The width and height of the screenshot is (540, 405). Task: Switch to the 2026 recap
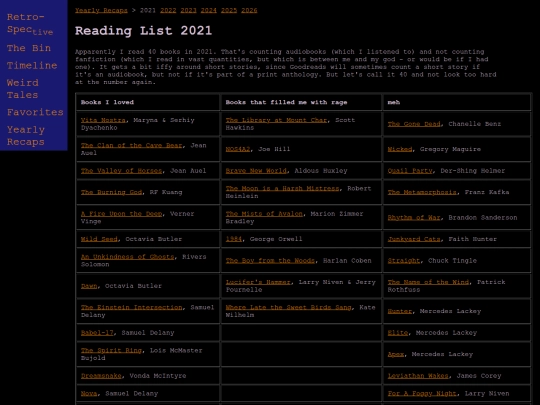click(x=249, y=10)
